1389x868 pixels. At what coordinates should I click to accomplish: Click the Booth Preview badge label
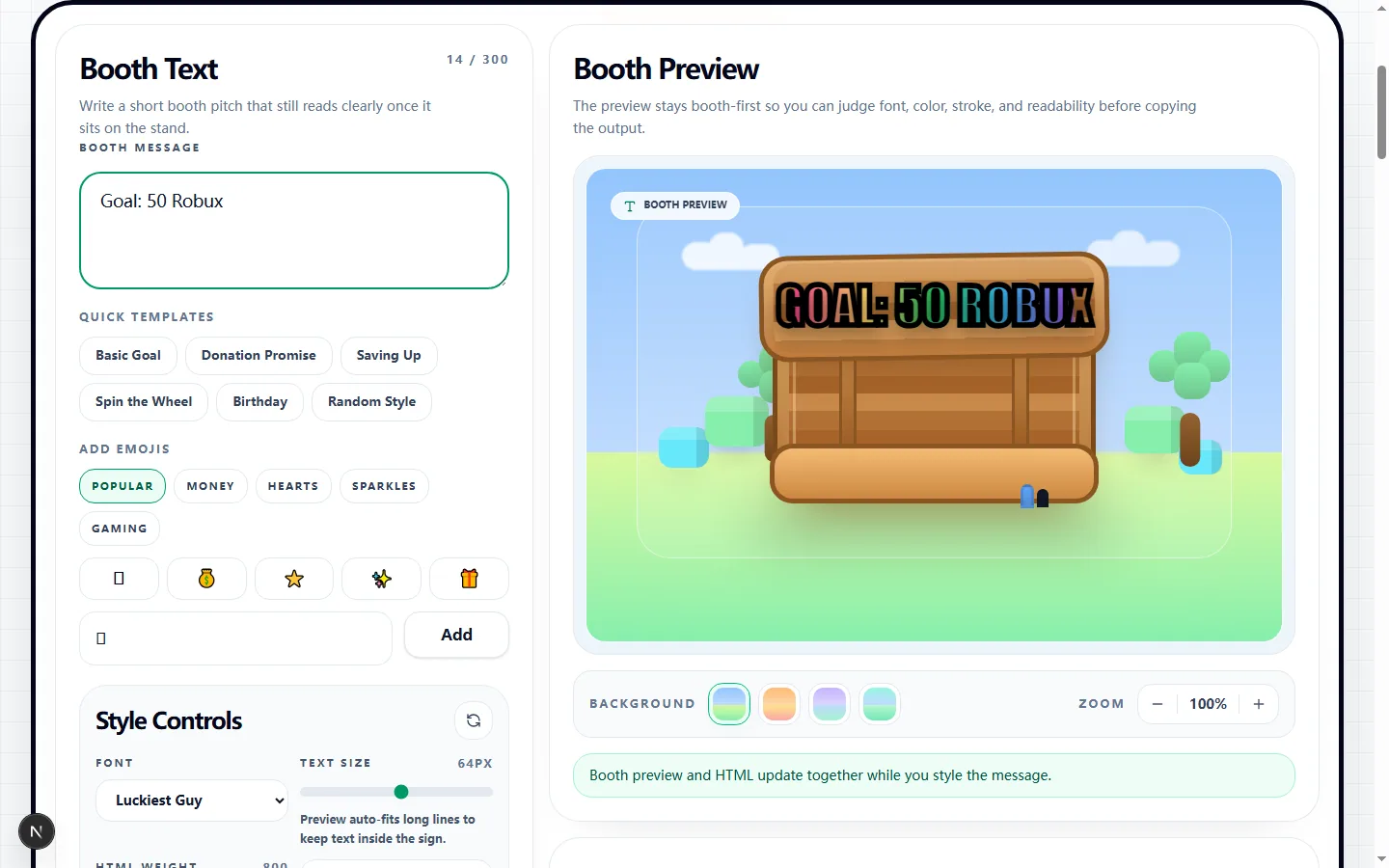pos(675,205)
